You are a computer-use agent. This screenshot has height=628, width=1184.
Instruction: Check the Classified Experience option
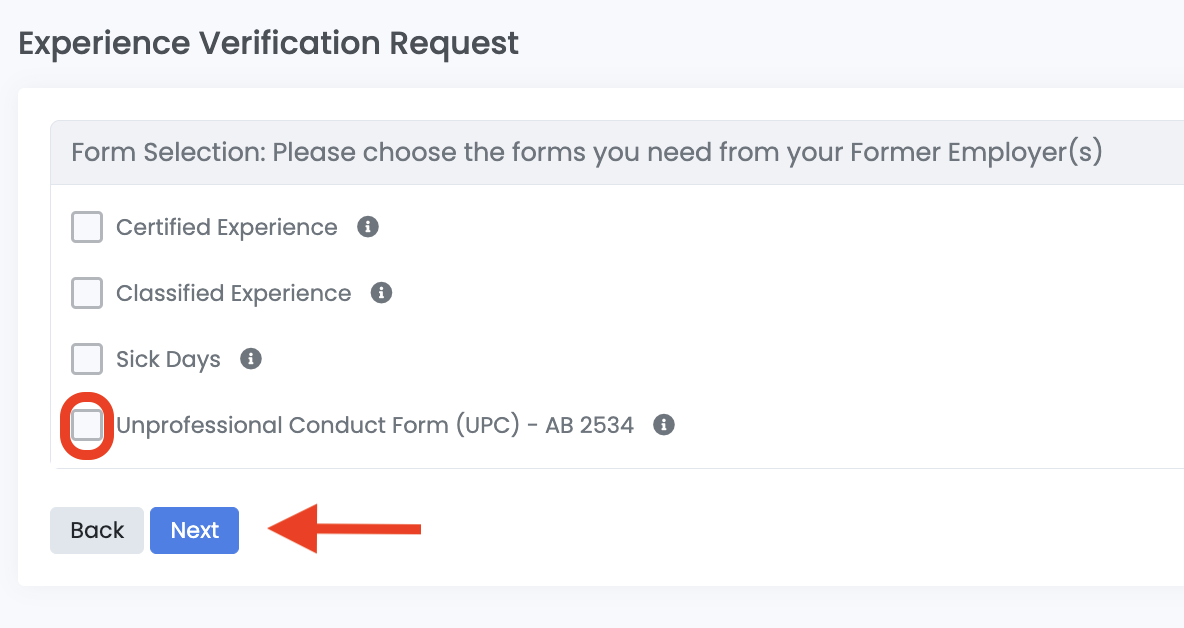86,293
